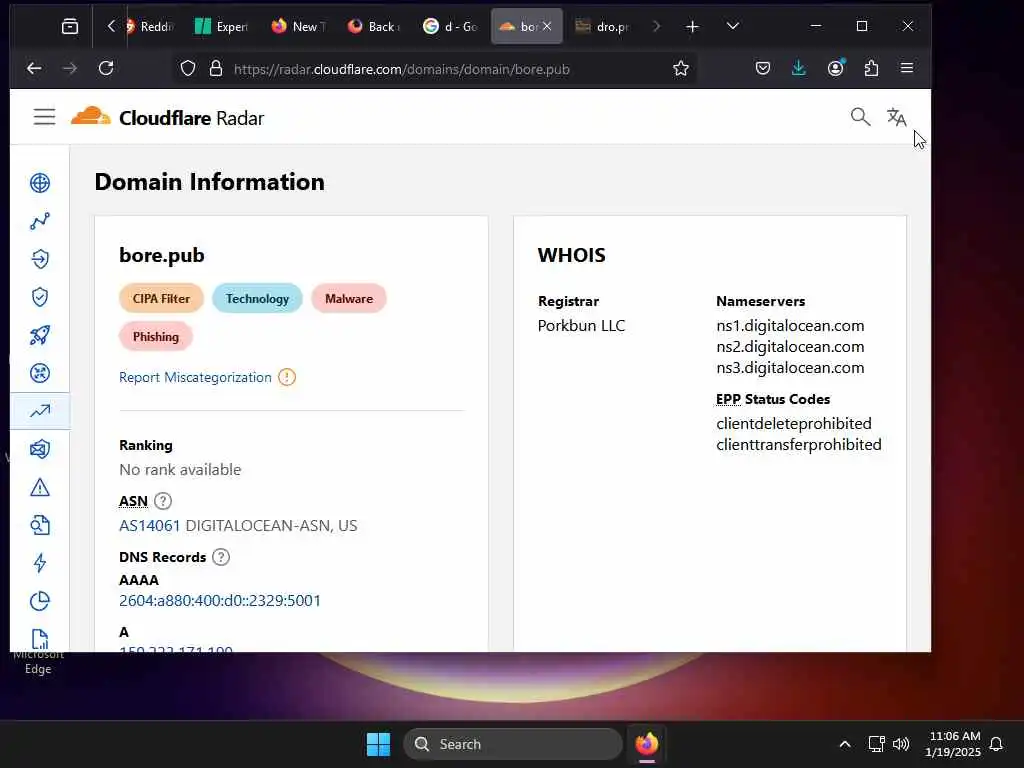This screenshot has width=1024, height=768.
Task: Save the page to Pocket
Action: [762, 68]
